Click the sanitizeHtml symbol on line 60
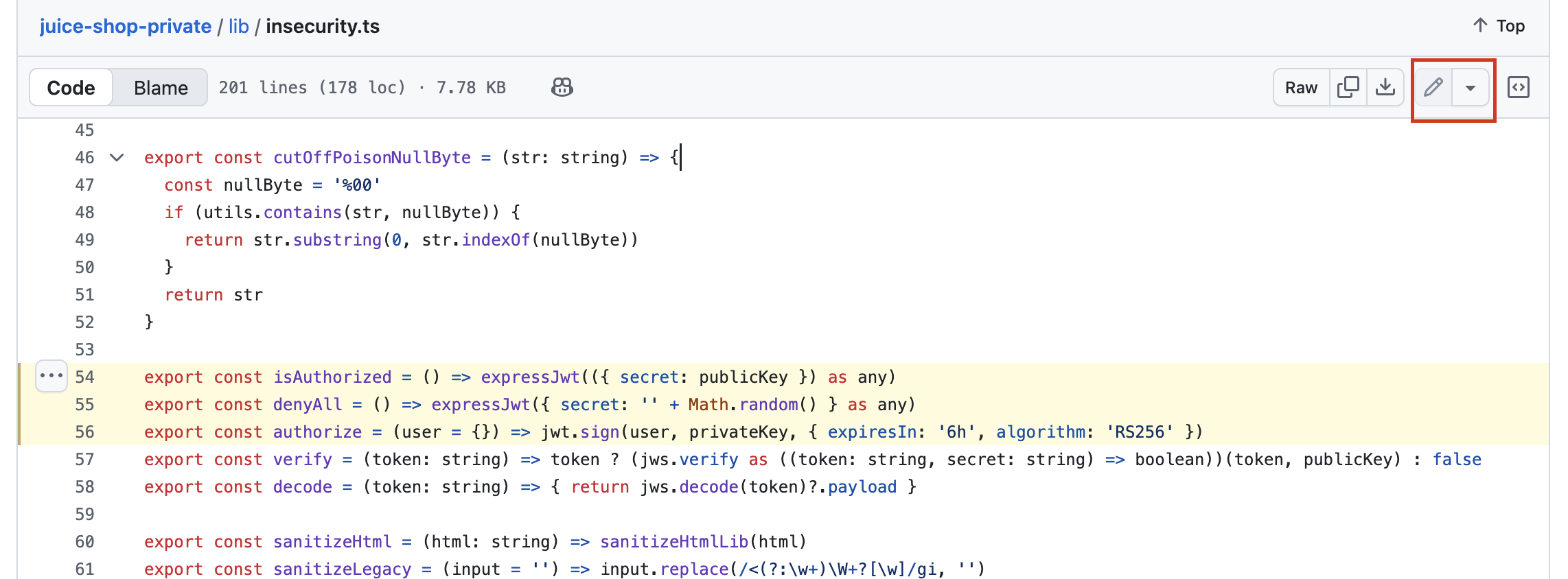This screenshot has width=1568, height=579. pos(332,542)
